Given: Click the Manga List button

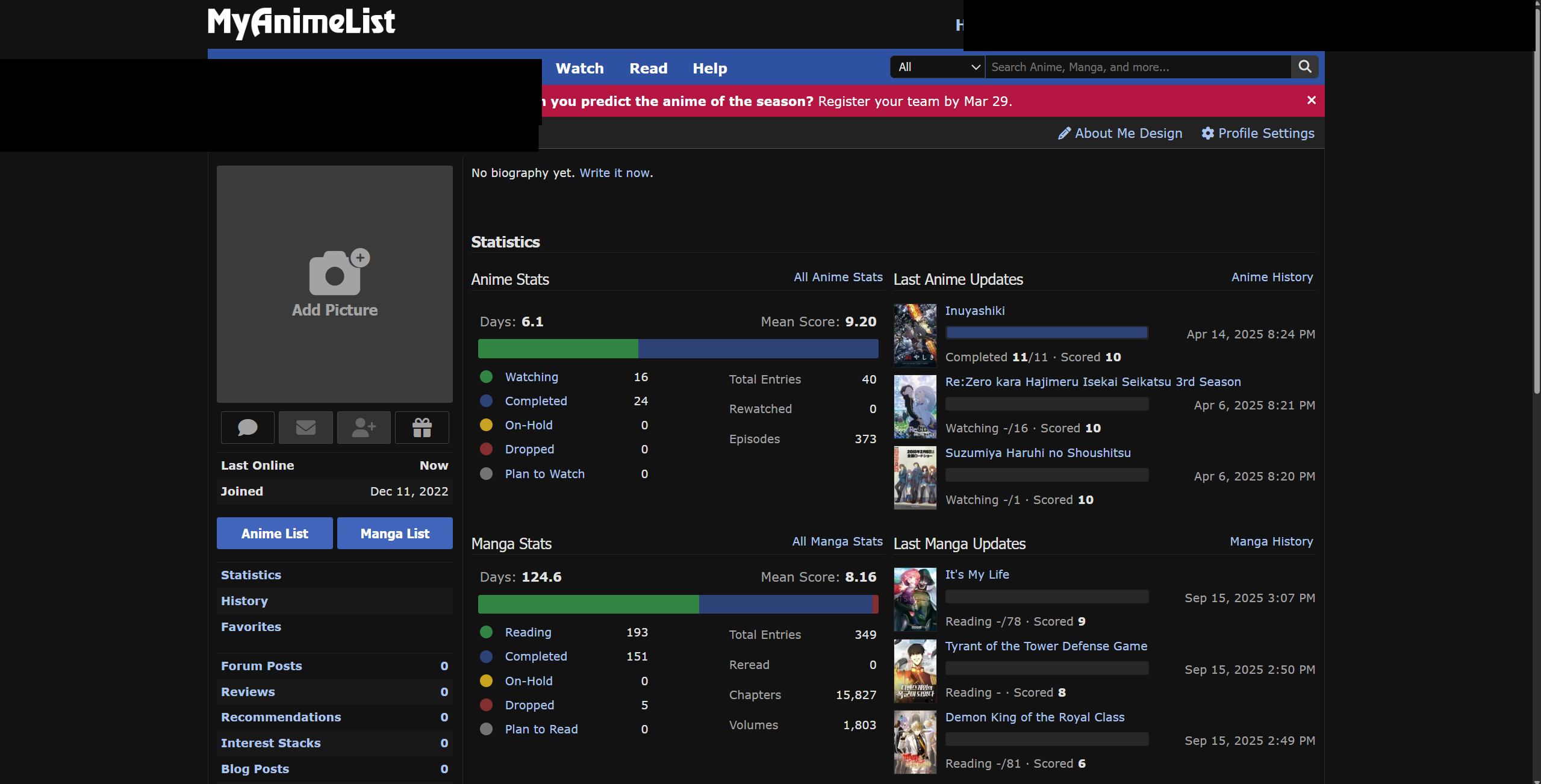Looking at the screenshot, I should point(394,534).
